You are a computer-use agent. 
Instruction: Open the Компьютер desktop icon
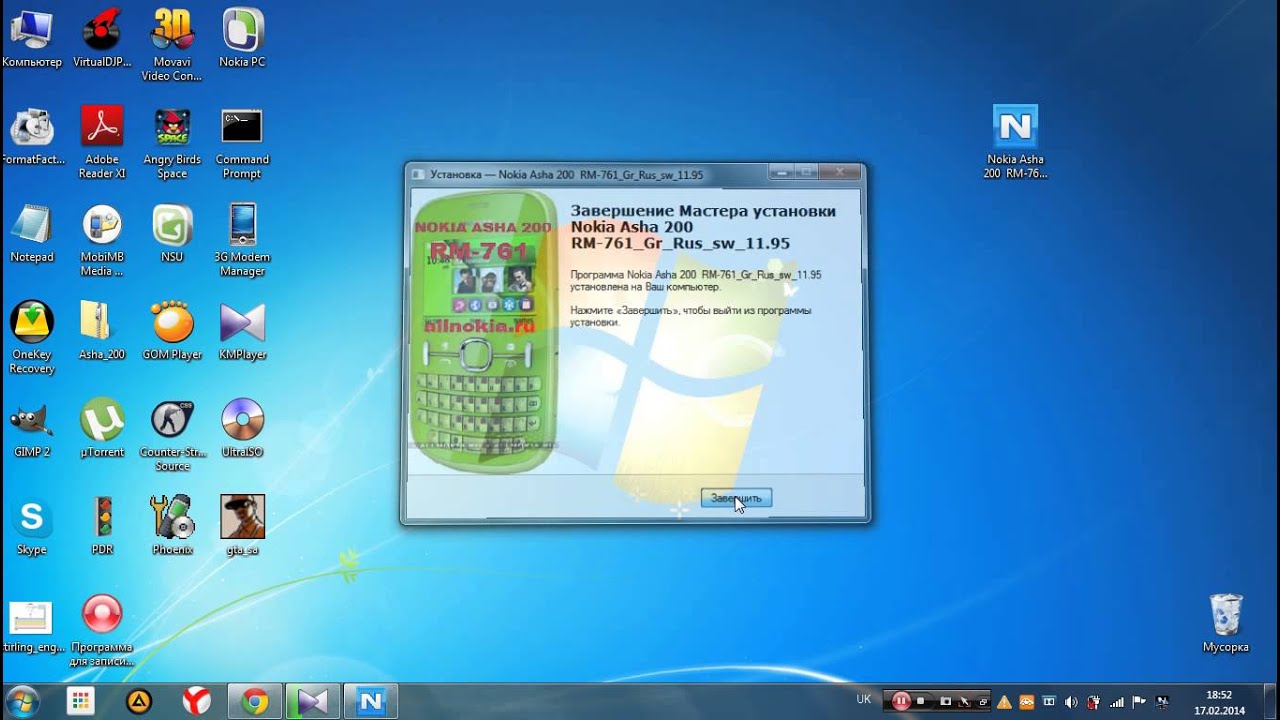click(x=32, y=40)
